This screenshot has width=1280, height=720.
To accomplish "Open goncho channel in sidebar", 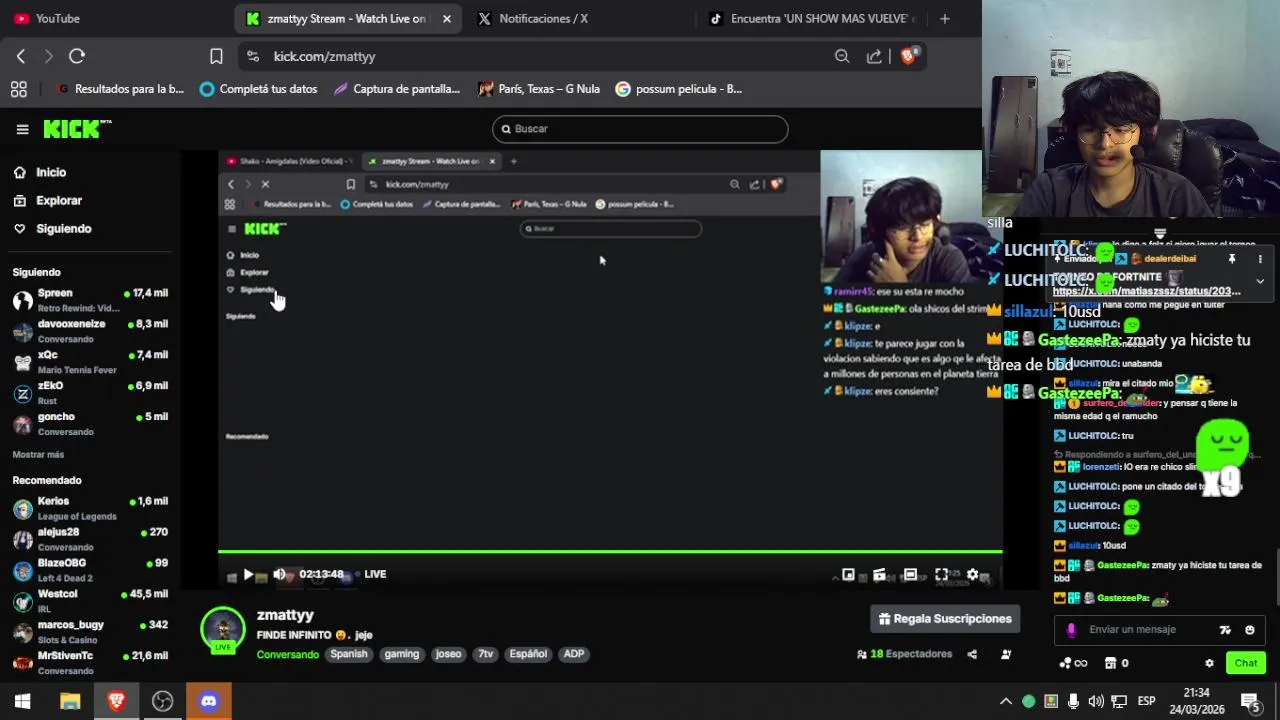I will (90, 424).
